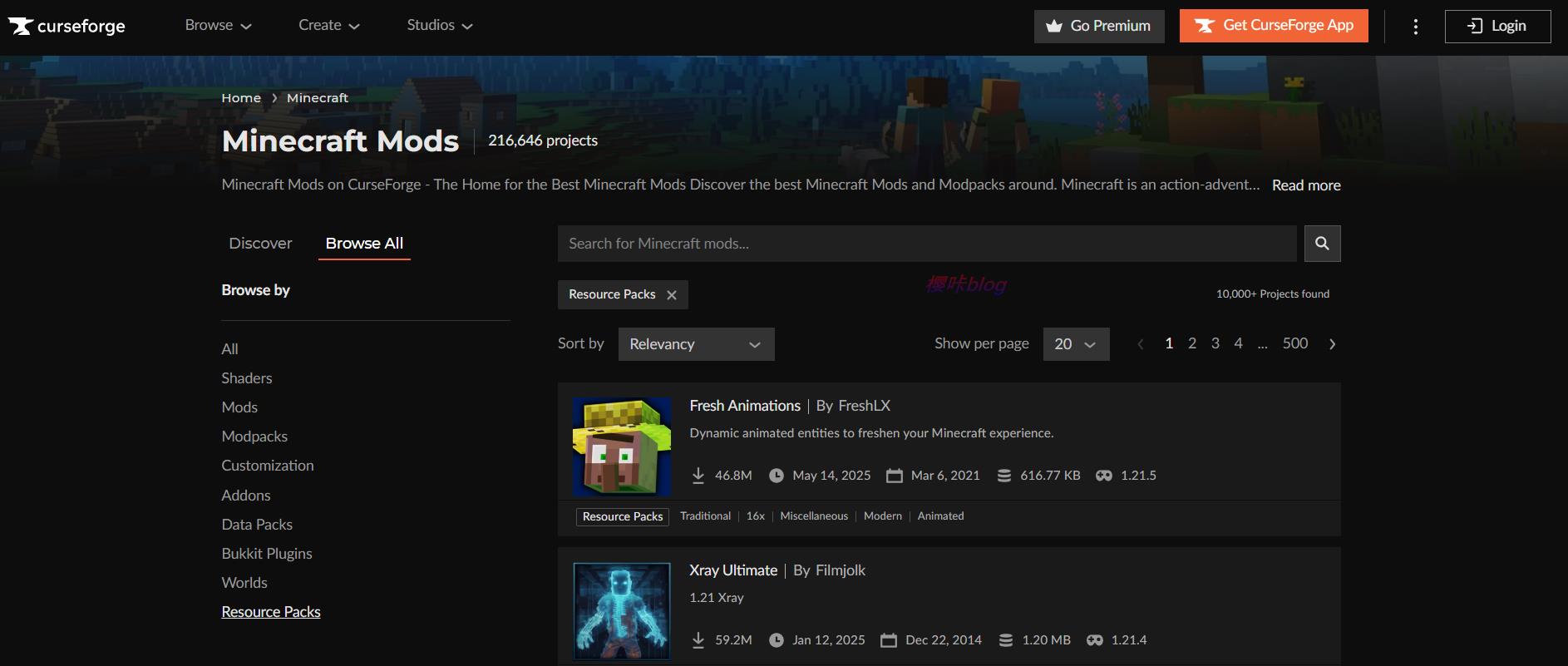Switch to the Discover tab
The image size is (1568, 666).
pos(260,244)
